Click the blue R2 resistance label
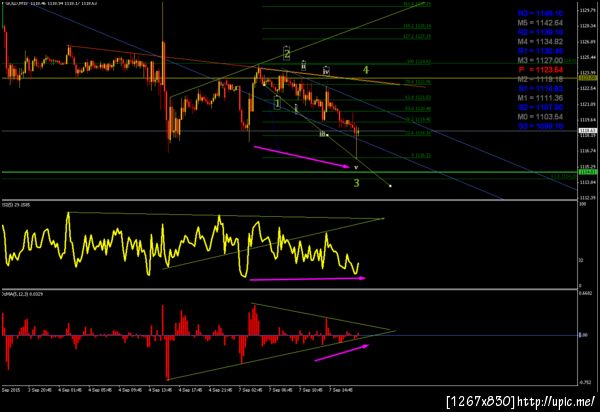The height and width of the screenshot is (412, 600). (540, 33)
